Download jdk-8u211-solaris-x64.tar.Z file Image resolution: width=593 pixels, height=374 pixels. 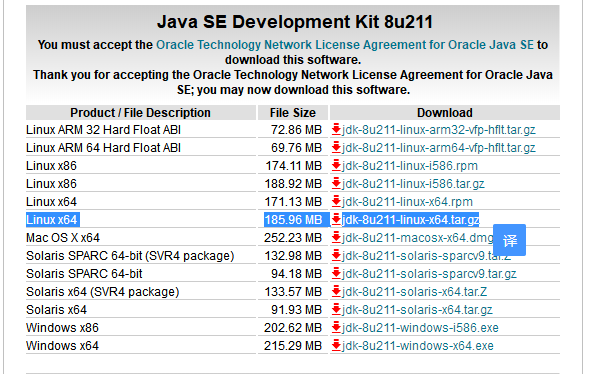tap(414, 292)
